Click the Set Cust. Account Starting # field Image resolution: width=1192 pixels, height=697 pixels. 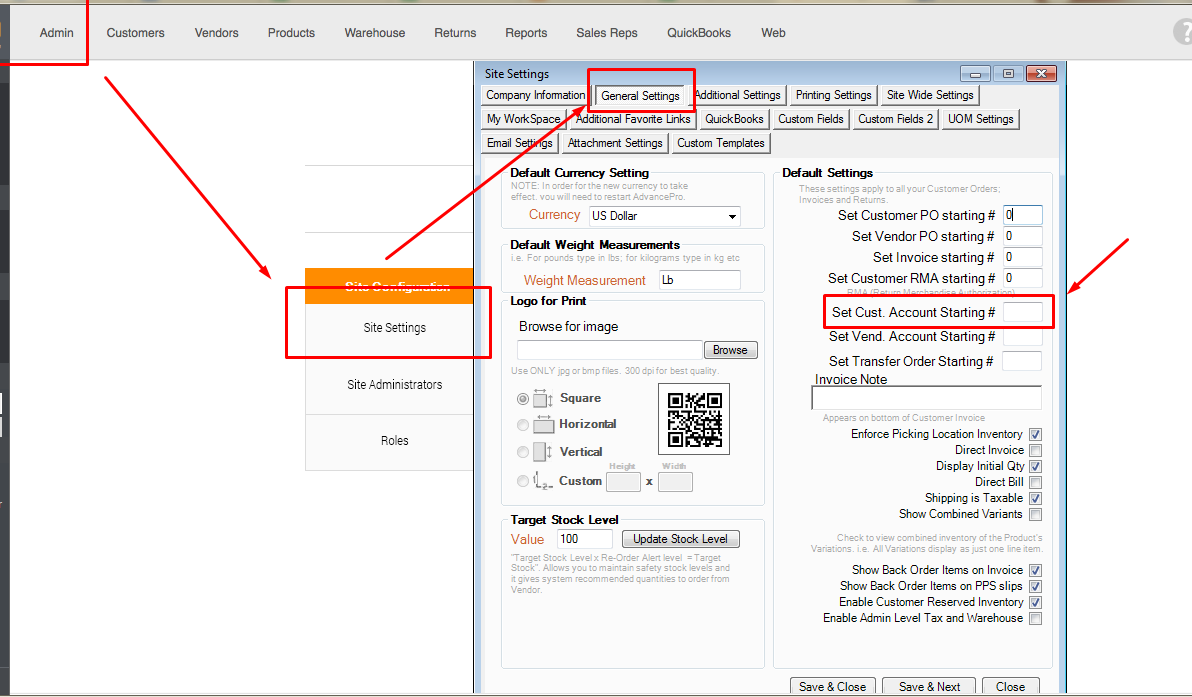coord(1022,313)
